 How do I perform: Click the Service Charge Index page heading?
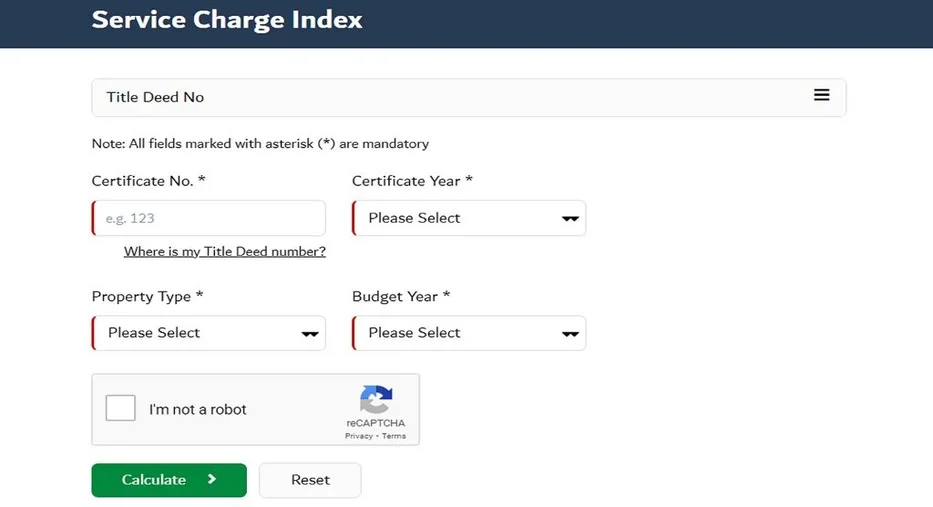coord(227,20)
